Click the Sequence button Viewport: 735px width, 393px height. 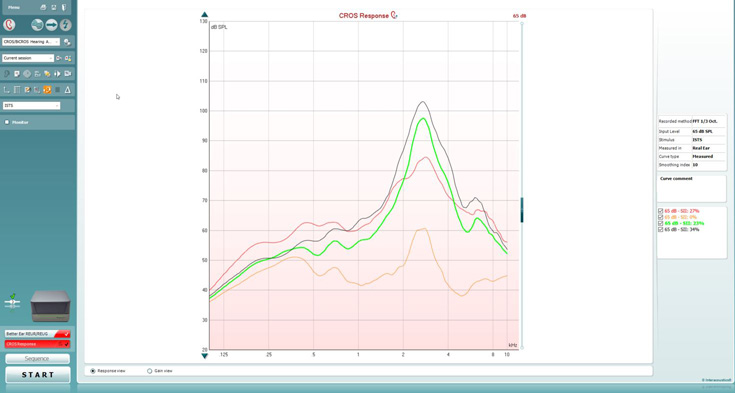(x=38, y=359)
